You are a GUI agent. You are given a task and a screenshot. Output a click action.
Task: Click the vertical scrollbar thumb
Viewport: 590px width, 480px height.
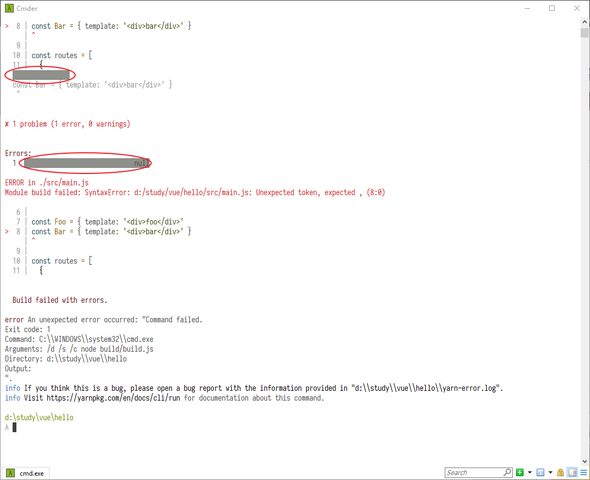tap(584, 33)
